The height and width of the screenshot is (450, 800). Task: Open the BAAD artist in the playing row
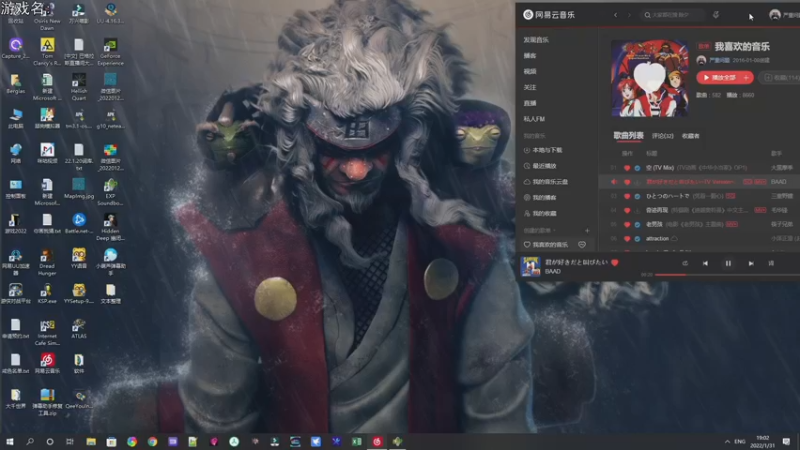779,182
